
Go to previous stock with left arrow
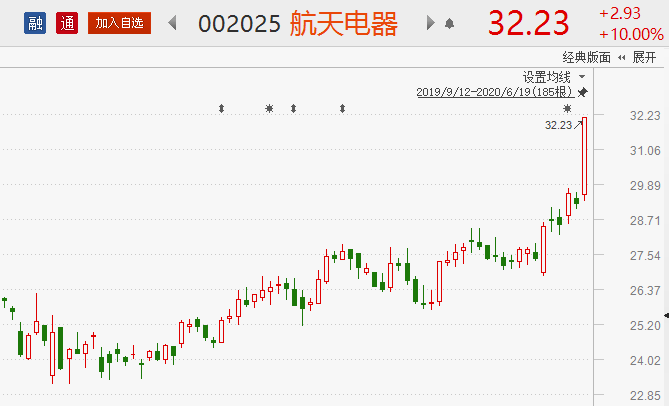[x=173, y=22]
